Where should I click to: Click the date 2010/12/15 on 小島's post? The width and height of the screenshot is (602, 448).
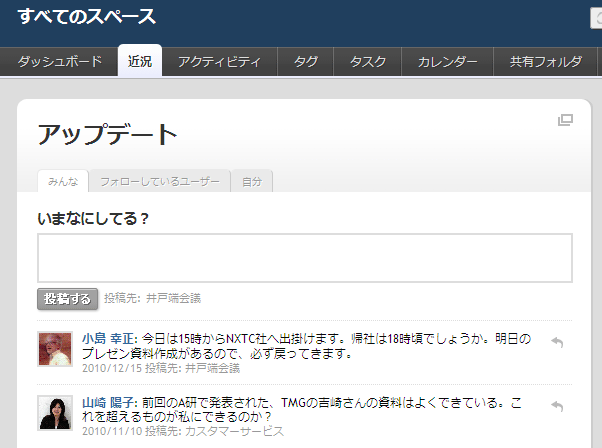pos(112,368)
